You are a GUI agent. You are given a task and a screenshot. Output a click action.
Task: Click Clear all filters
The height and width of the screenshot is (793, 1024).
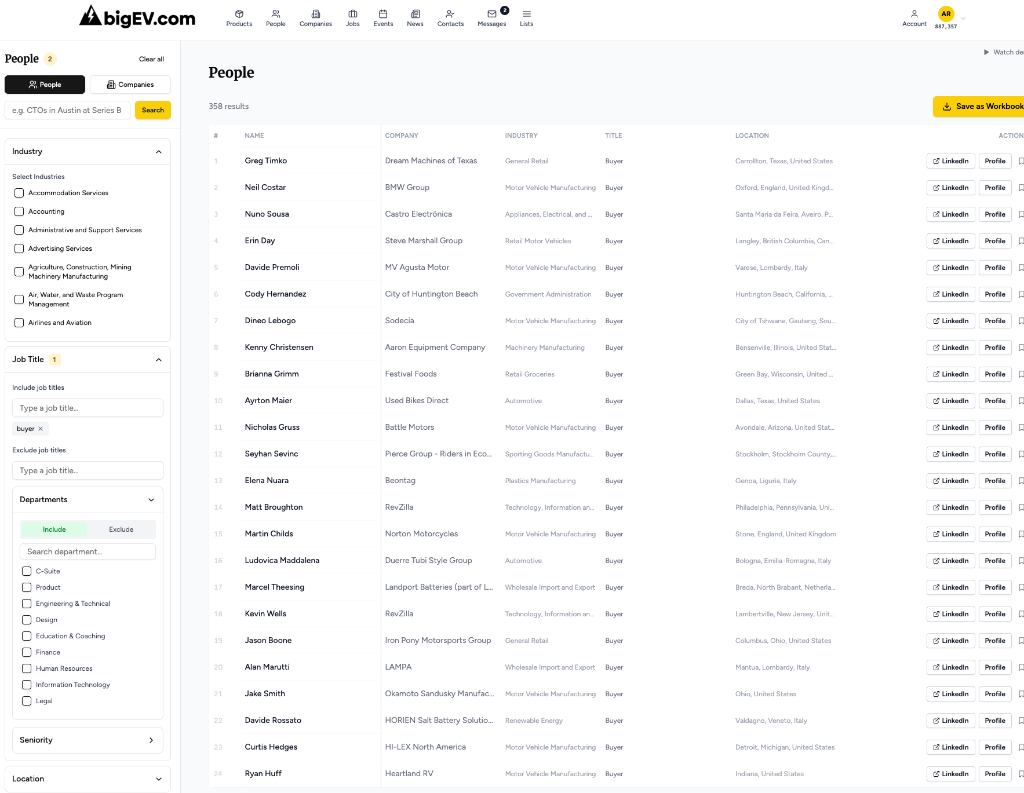(x=152, y=59)
